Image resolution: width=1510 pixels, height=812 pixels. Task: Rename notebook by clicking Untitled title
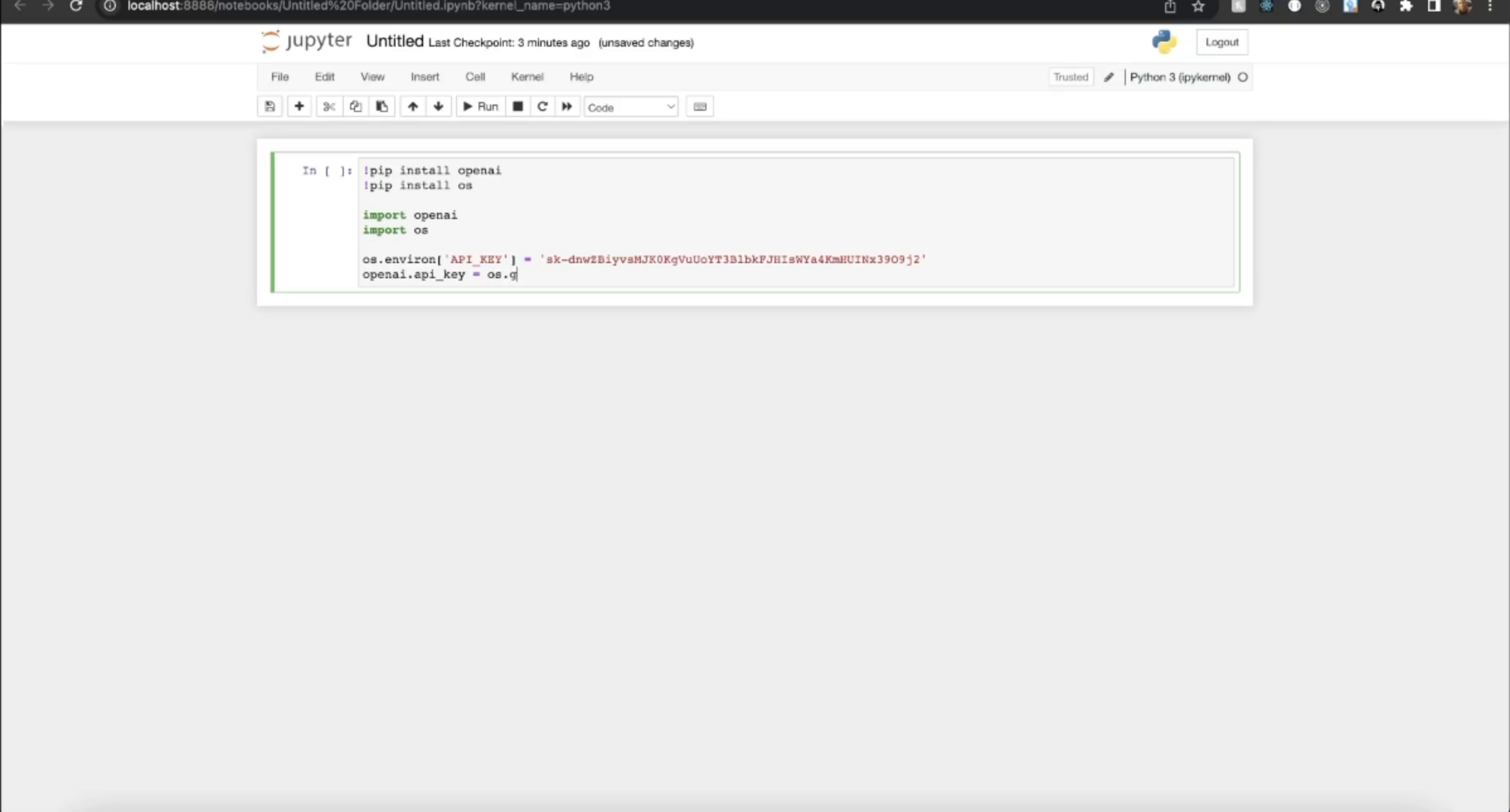point(395,42)
